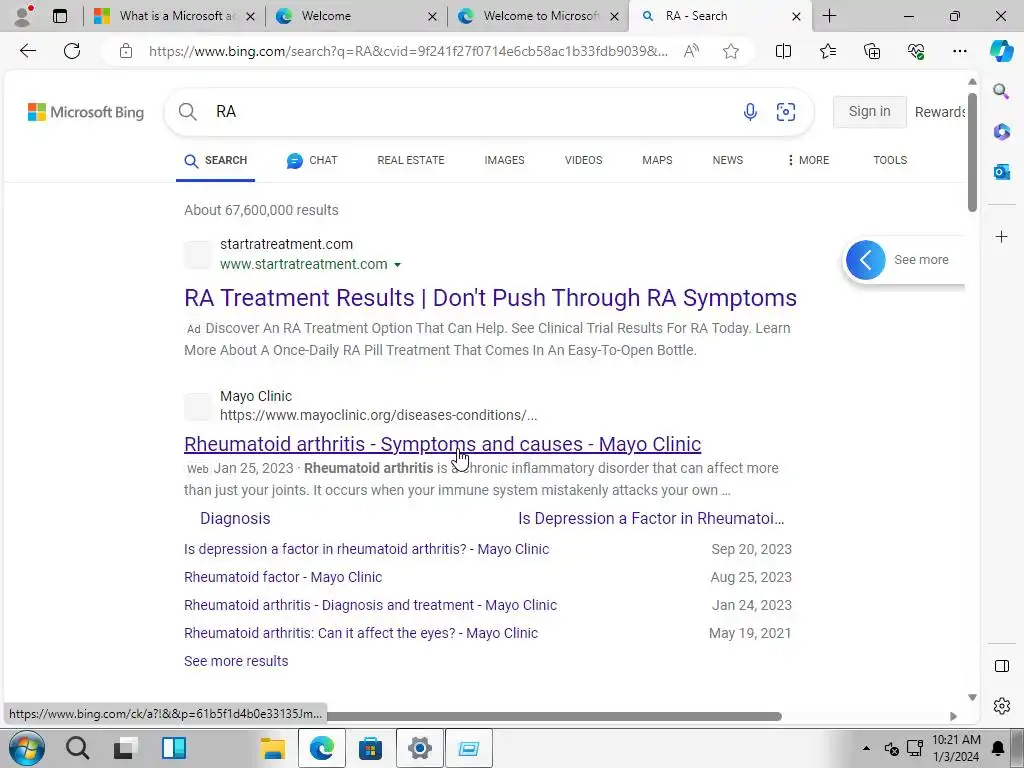Open the taskbar search magnifier
Image resolution: width=1024 pixels, height=768 pixels.
[x=77, y=748]
